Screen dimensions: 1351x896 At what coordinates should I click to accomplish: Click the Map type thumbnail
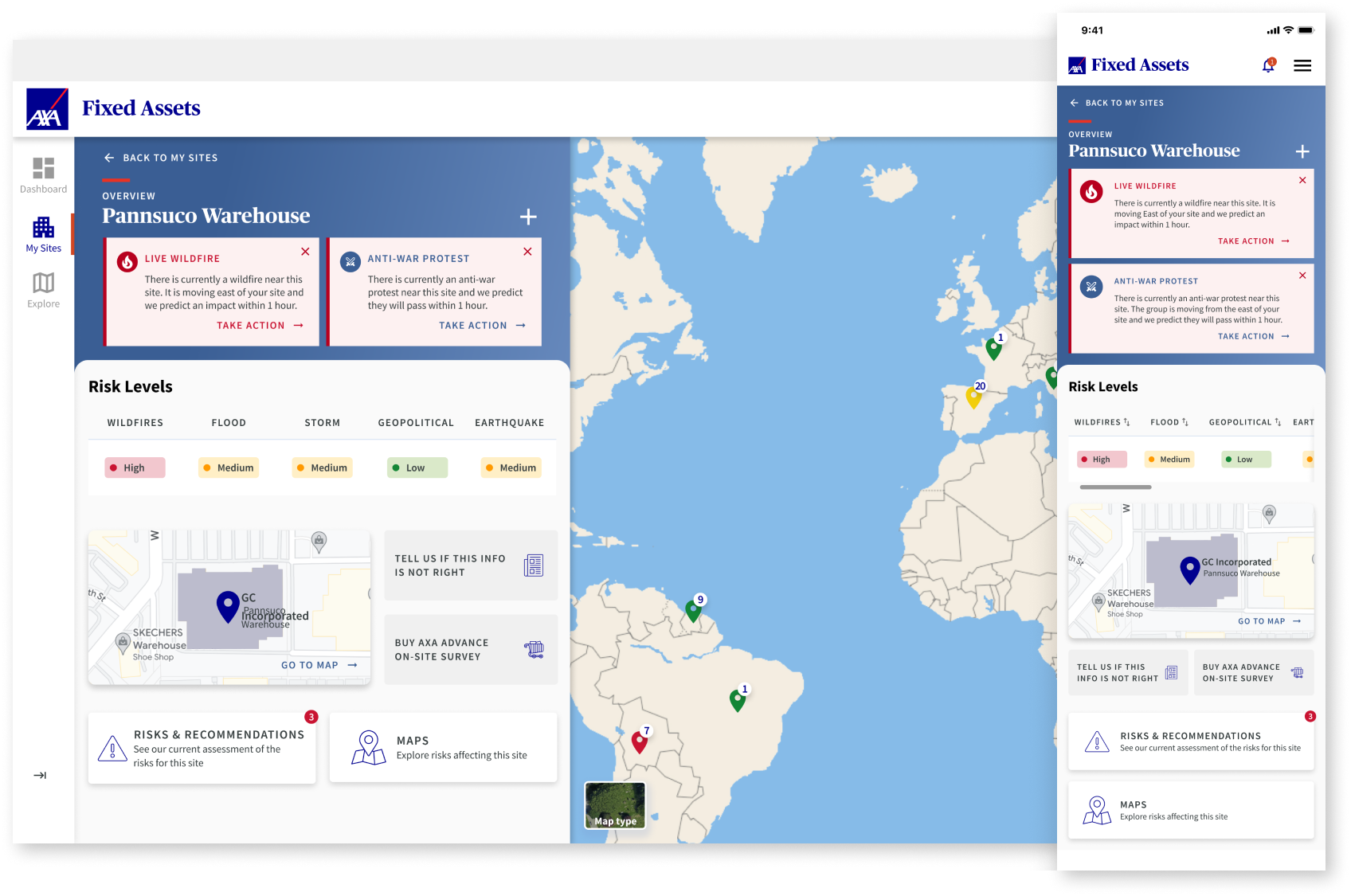(x=615, y=805)
